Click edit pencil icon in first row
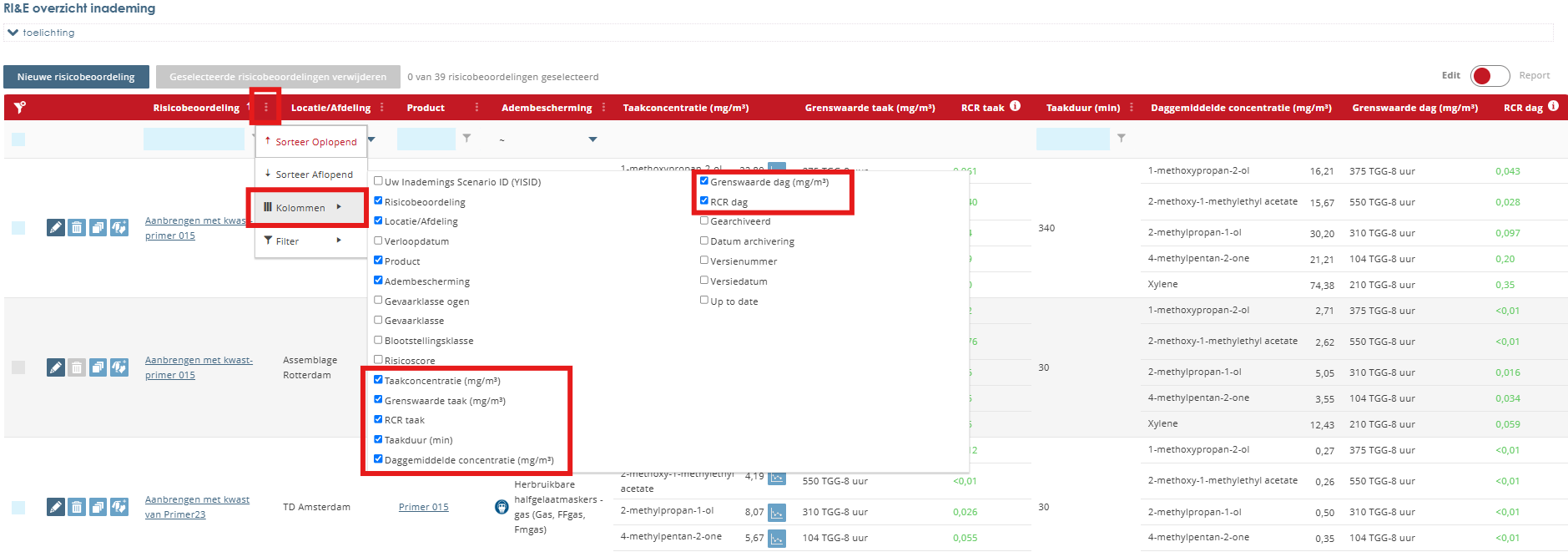Screen dimensions: 1568x552 [55, 228]
